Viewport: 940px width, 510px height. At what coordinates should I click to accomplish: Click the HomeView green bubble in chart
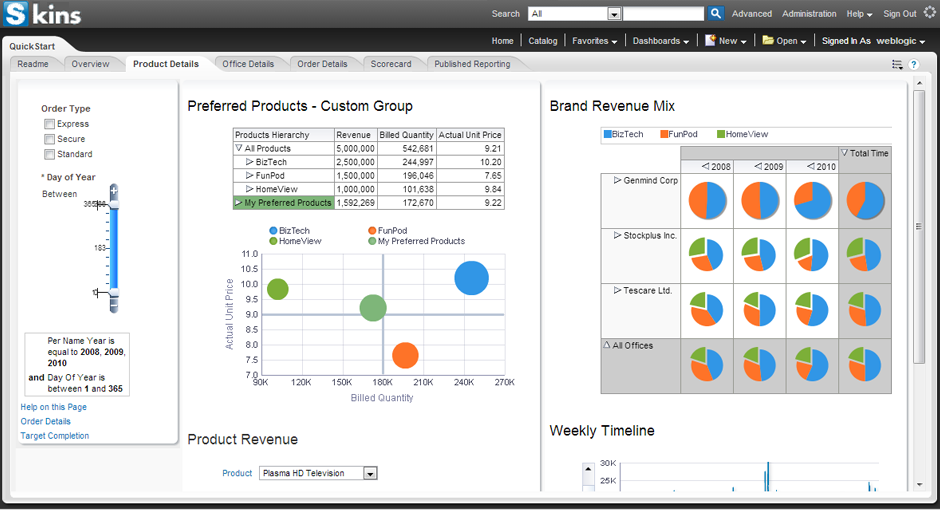277,289
